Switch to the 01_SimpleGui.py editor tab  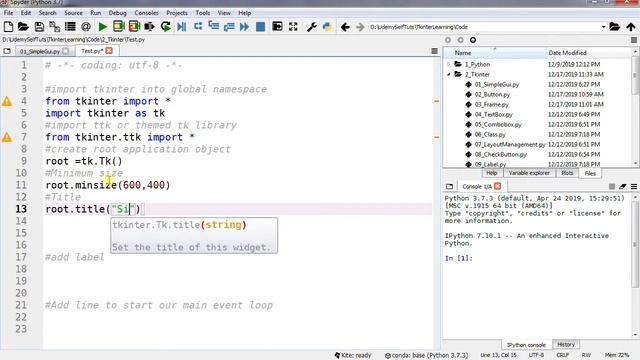click(40, 51)
